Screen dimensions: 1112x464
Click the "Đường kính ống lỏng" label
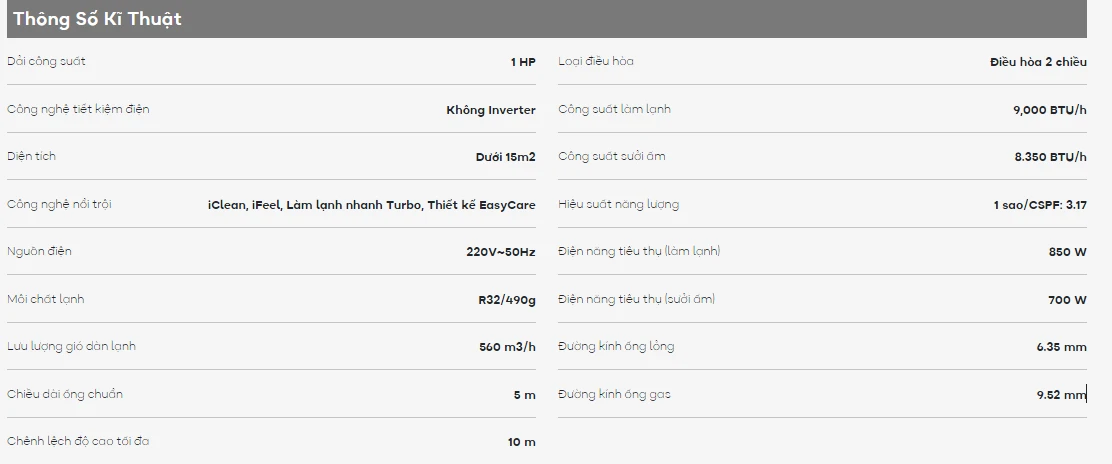click(x=616, y=346)
